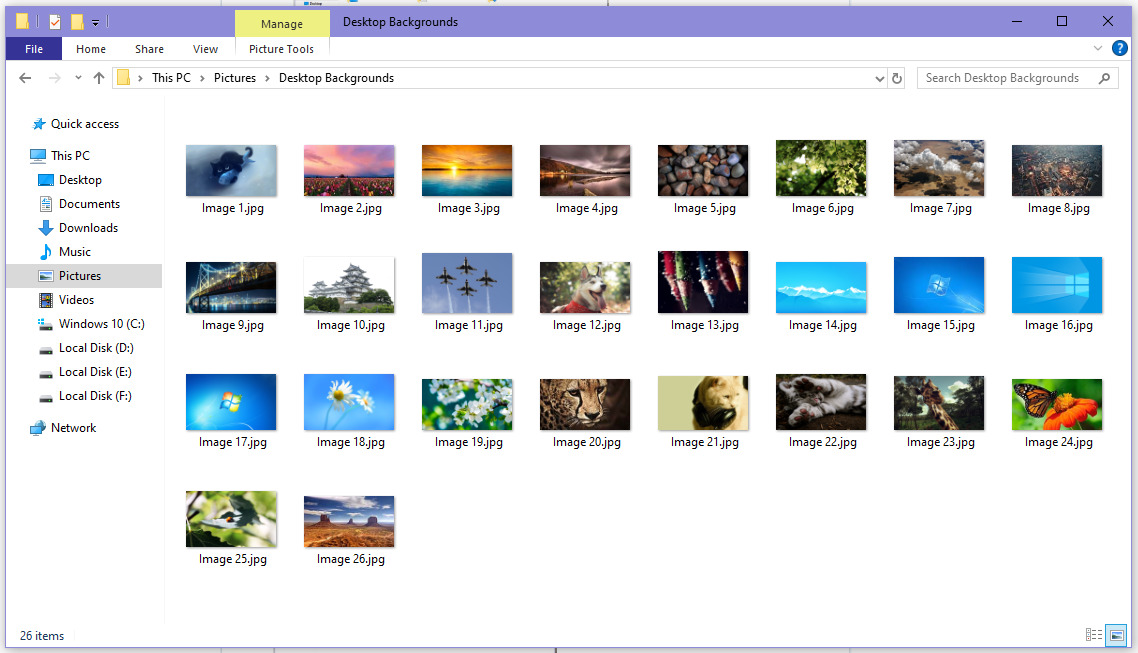
Task: Open the View ribbon tab
Action: click(205, 49)
